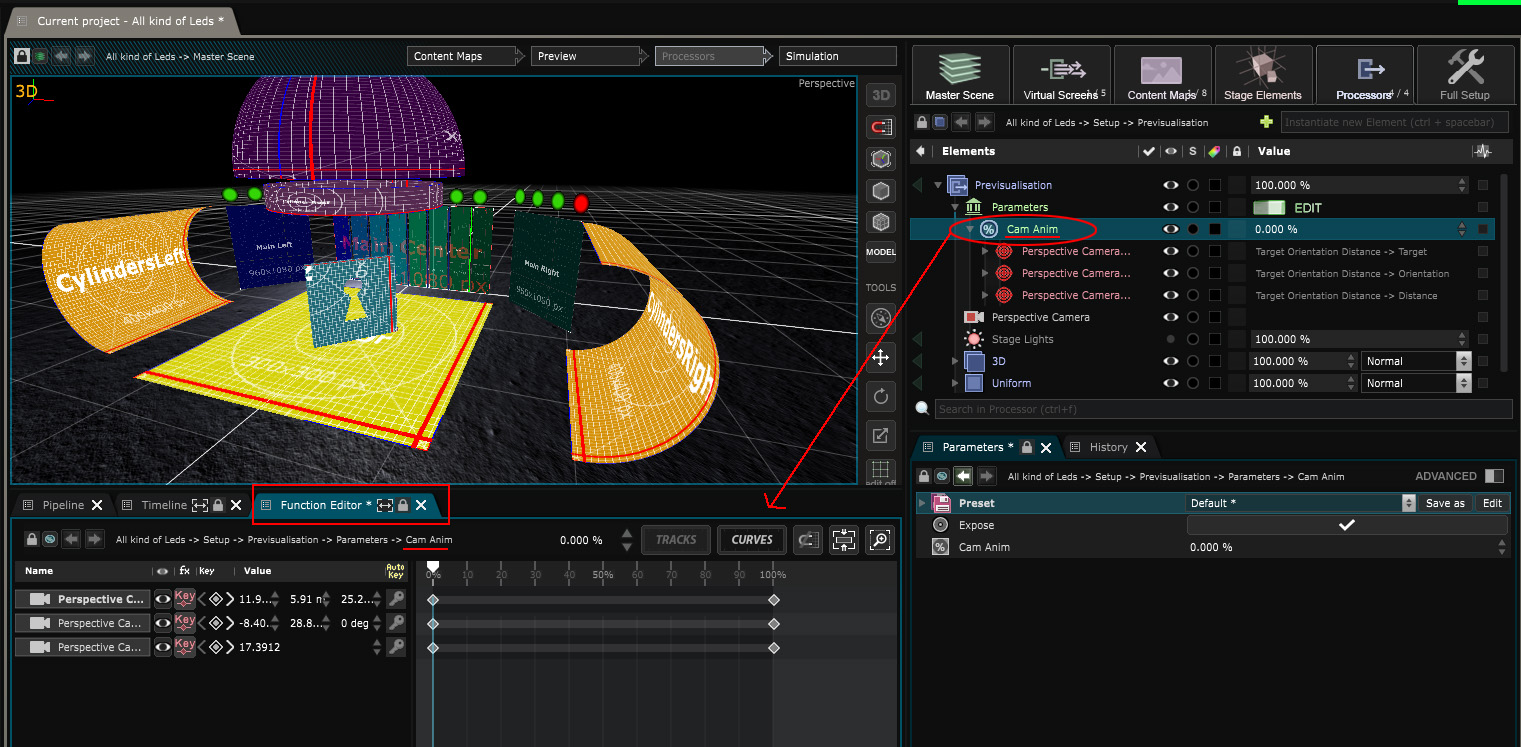Toggle visibility of the Uniform element
The width and height of the screenshot is (1521, 747).
pyautogui.click(x=1169, y=383)
